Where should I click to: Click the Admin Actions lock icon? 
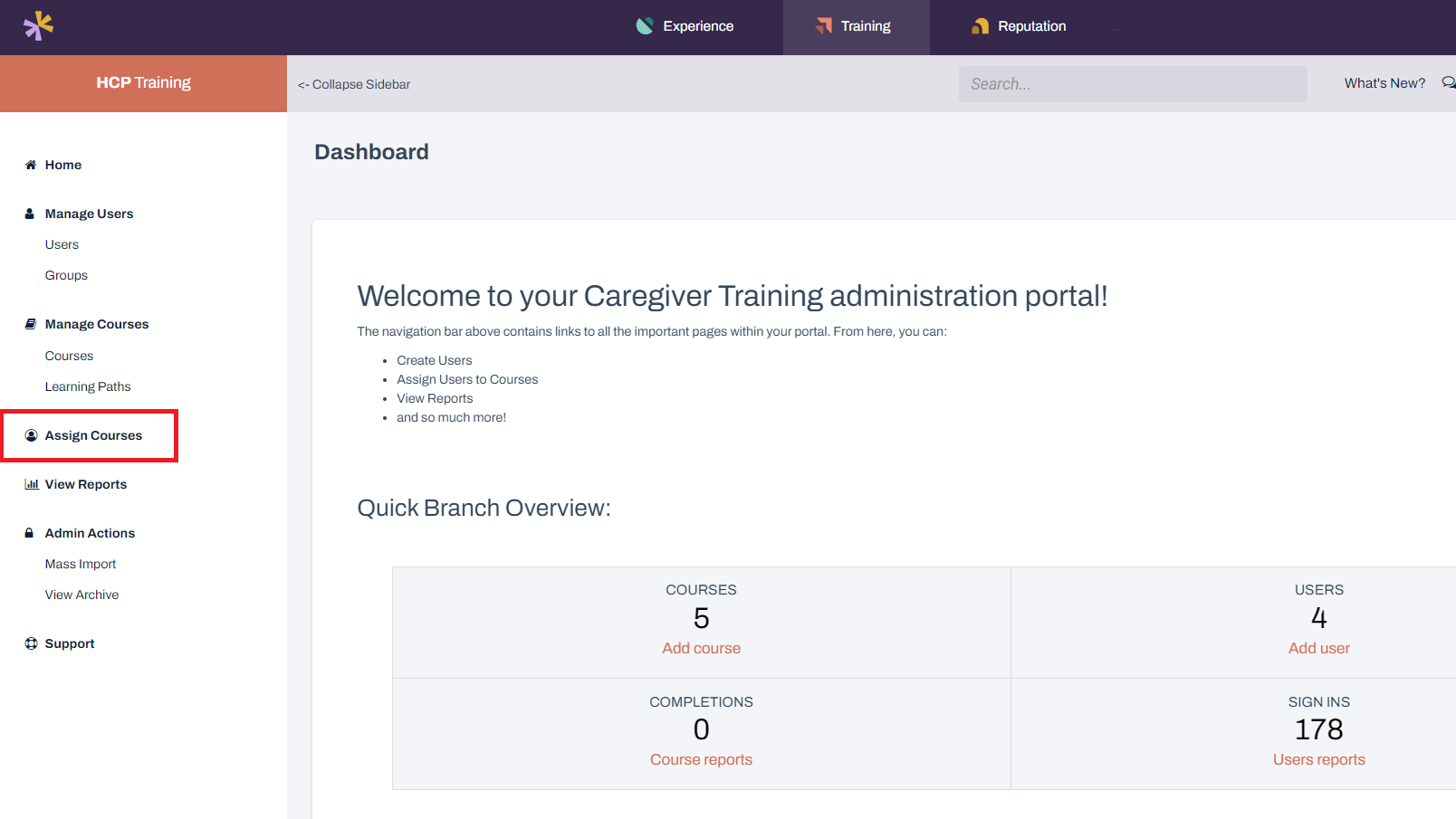[30, 533]
